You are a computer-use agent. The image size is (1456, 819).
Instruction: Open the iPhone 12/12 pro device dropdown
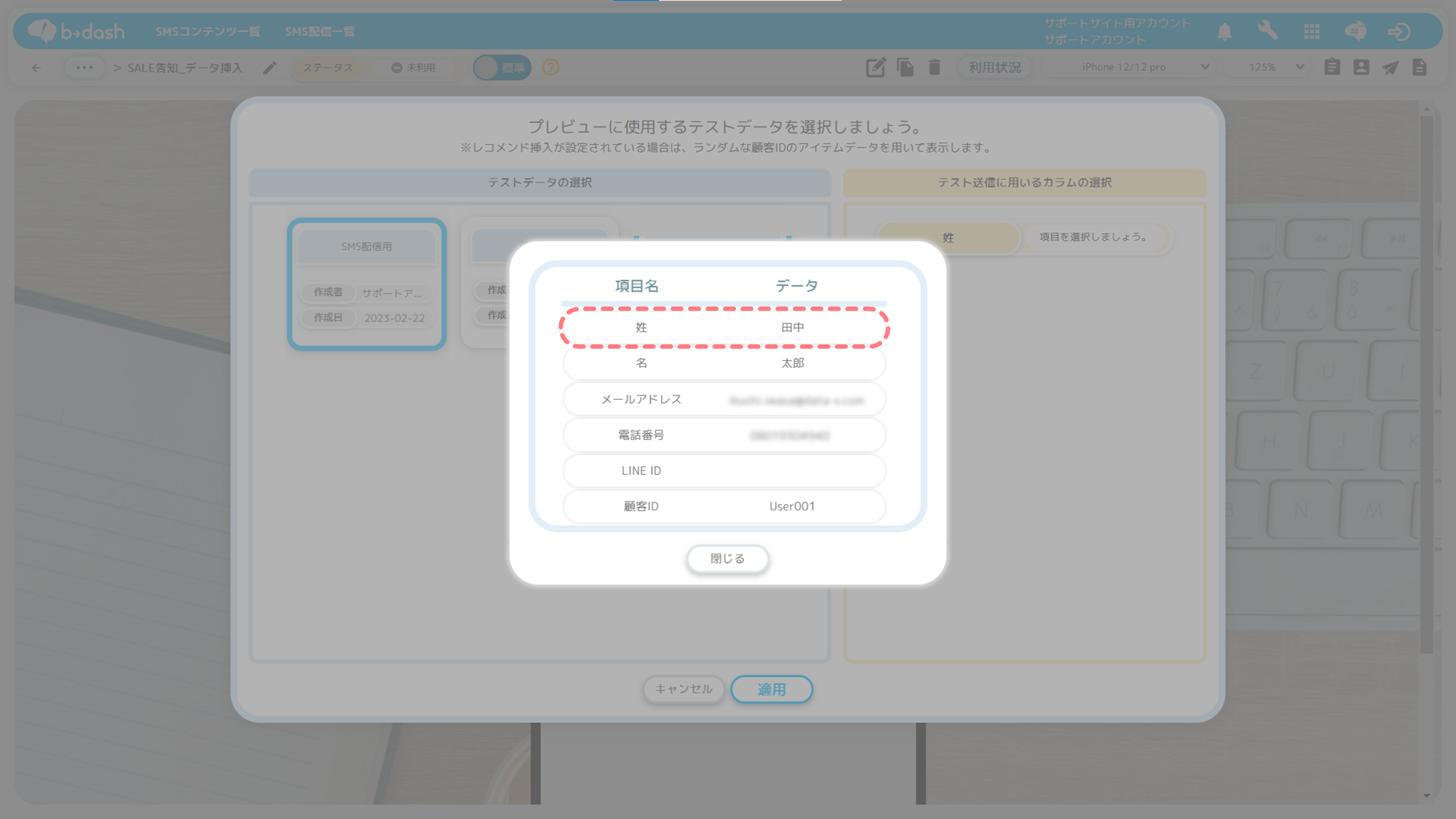1130,67
